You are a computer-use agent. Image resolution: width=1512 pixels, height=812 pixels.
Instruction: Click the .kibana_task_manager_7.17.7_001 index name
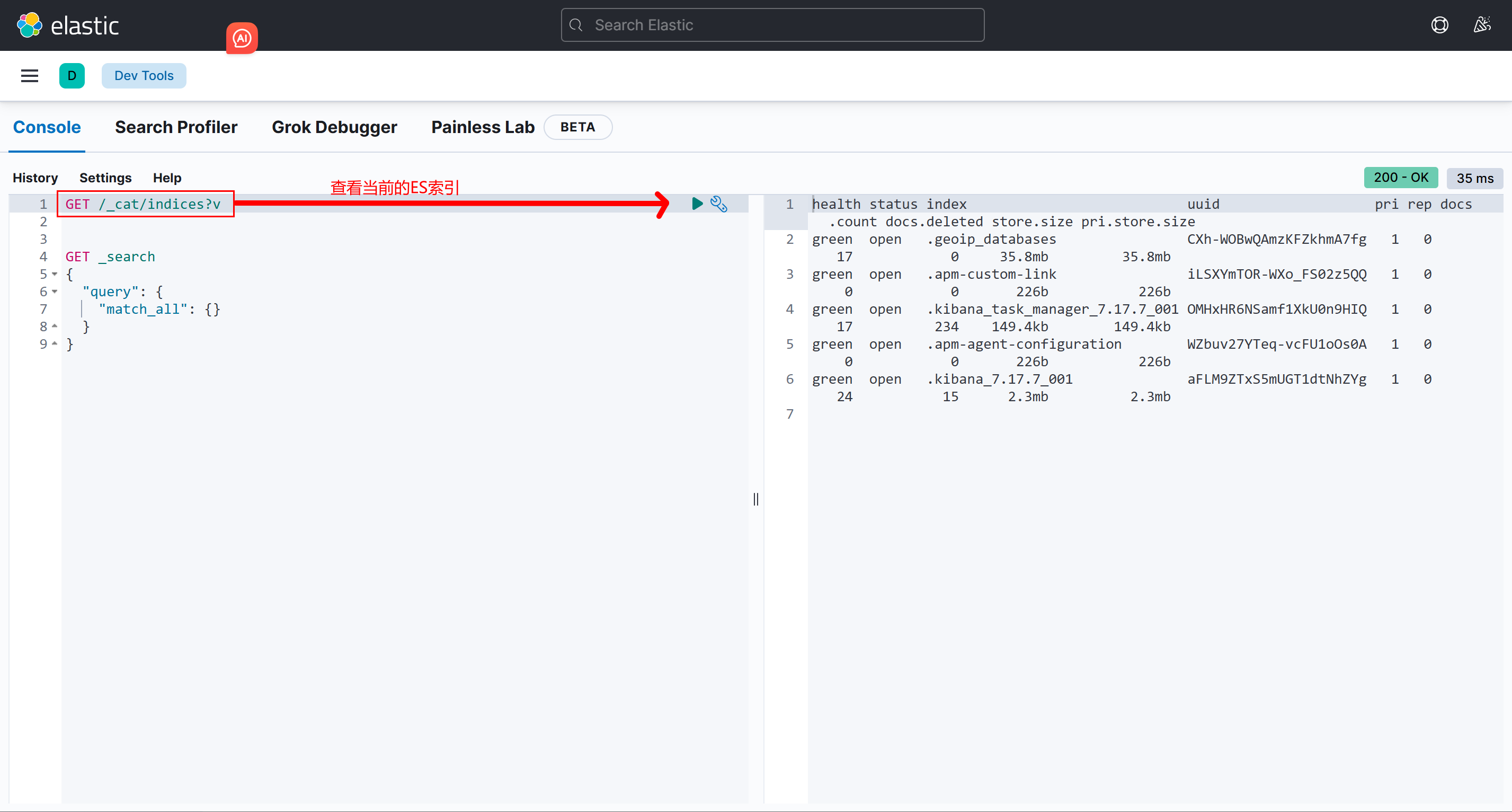click(1052, 310)
